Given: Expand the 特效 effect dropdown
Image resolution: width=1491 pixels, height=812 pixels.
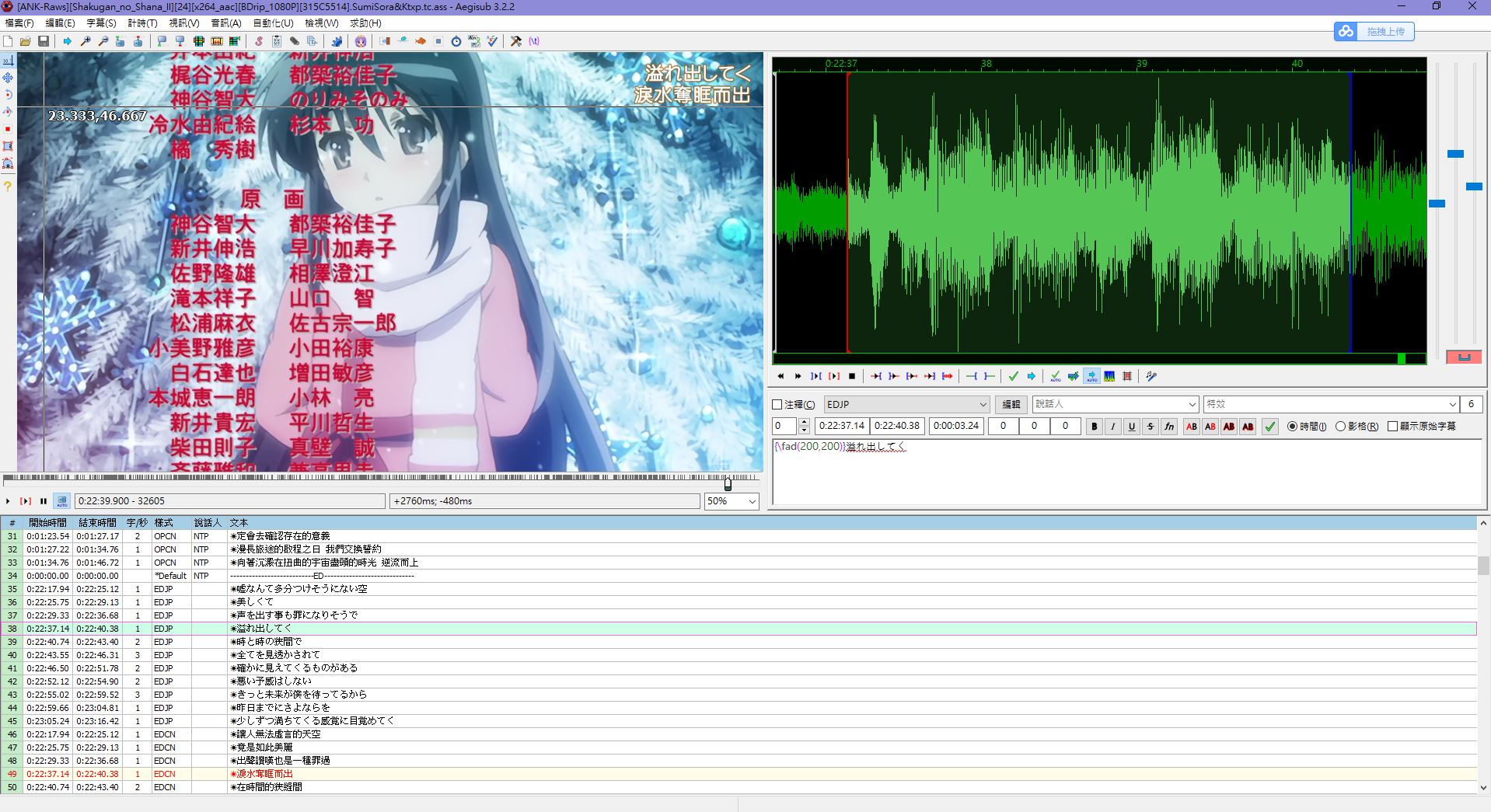Looking at the screenshot, I should click(x=1452, y=405).
